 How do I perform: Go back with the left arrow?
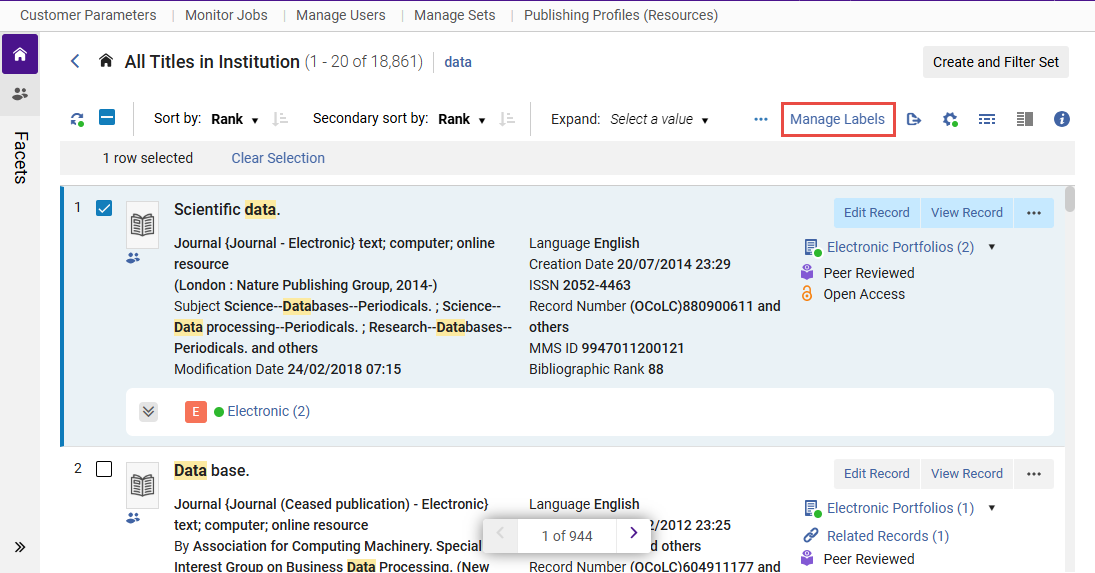tap(75, 61)
